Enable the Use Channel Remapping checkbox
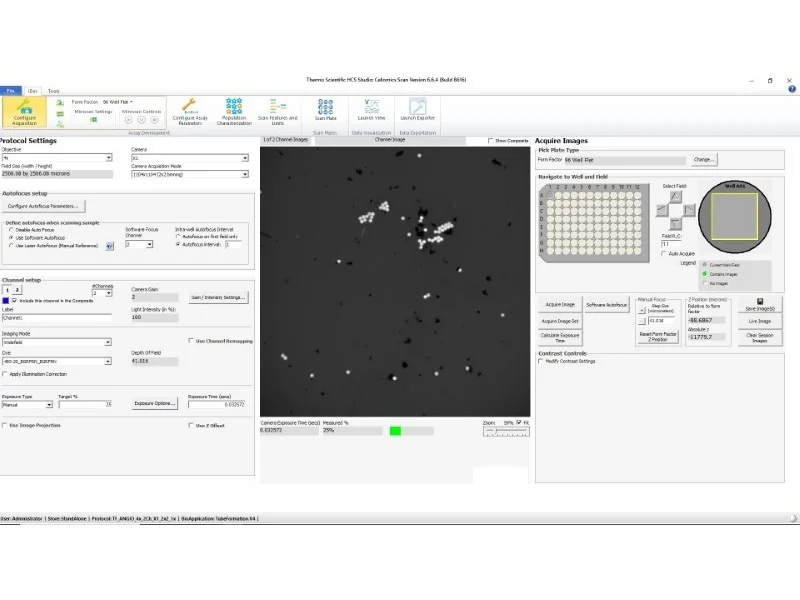 point(192,339)
